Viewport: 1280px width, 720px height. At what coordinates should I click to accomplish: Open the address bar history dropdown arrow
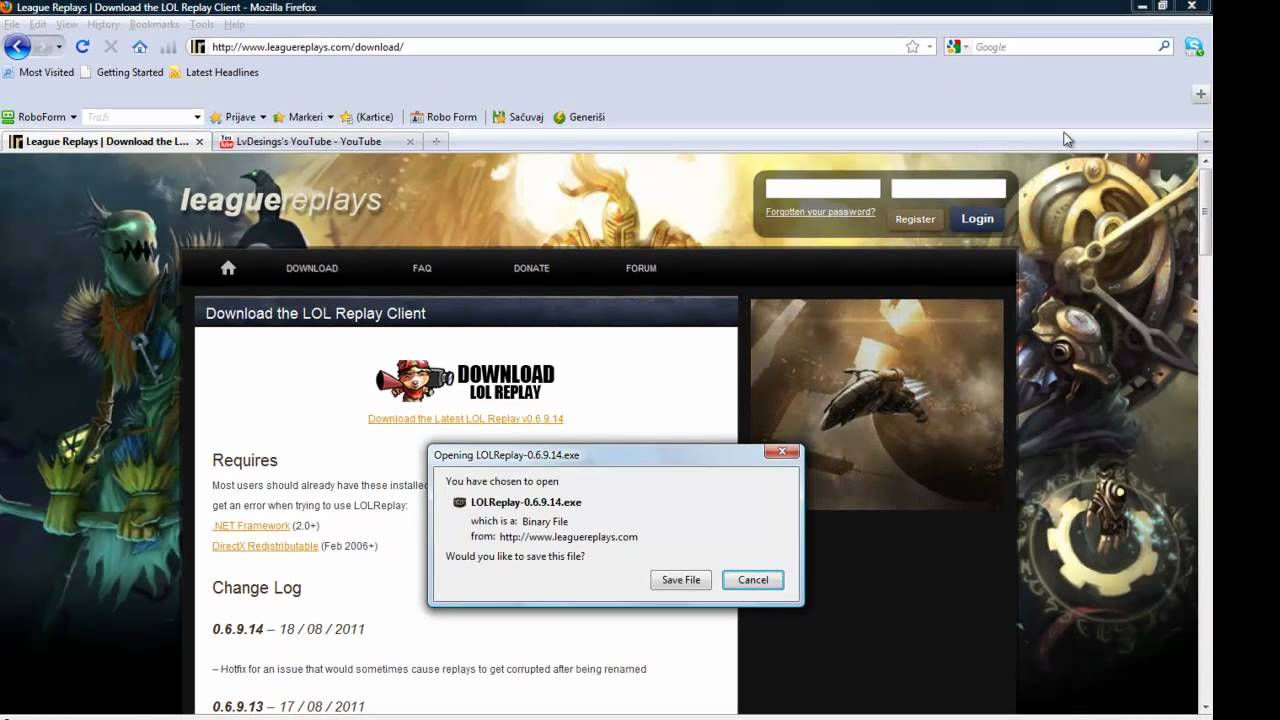pos(930,47)
